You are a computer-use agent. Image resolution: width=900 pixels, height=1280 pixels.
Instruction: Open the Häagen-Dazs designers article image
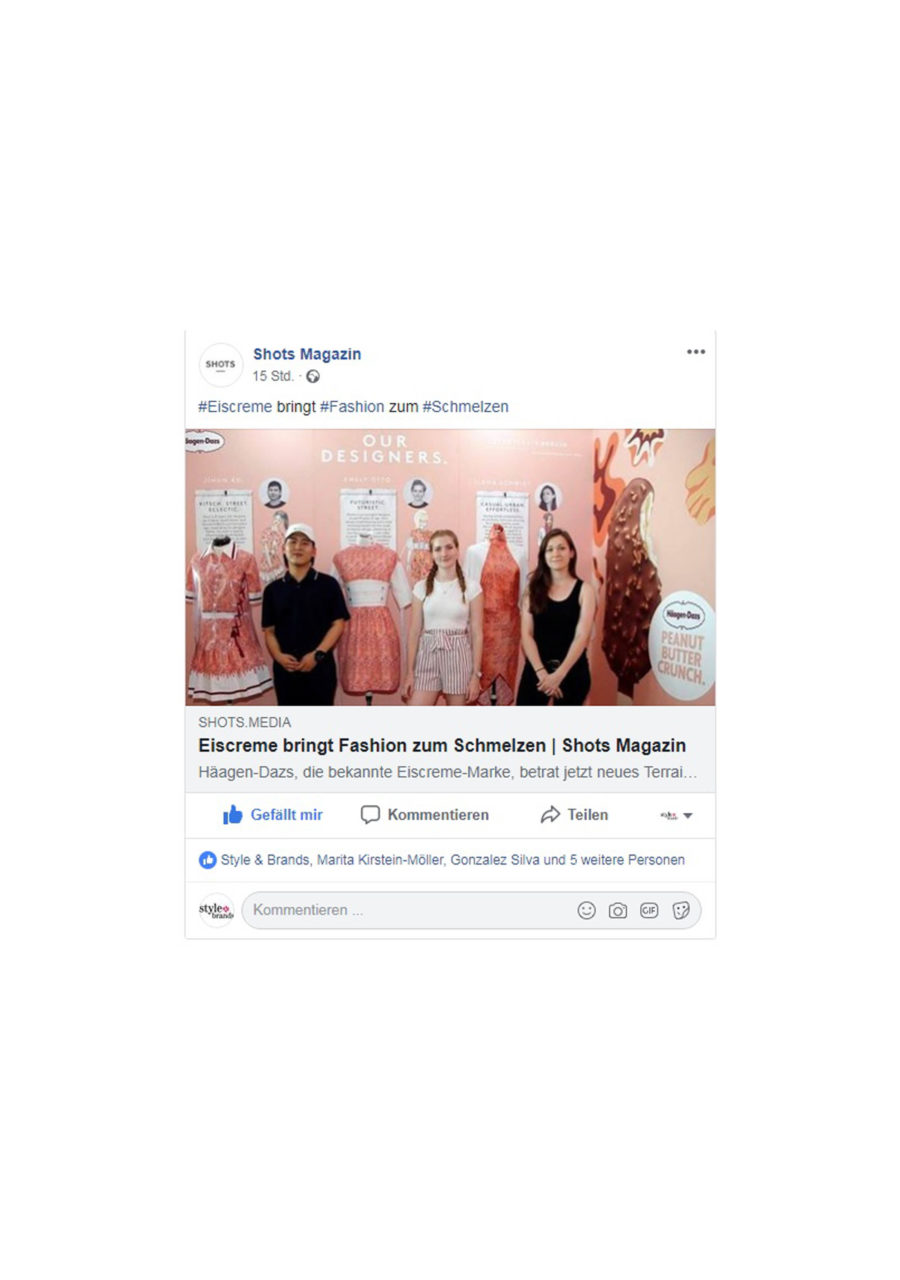(x=450, y=568)
